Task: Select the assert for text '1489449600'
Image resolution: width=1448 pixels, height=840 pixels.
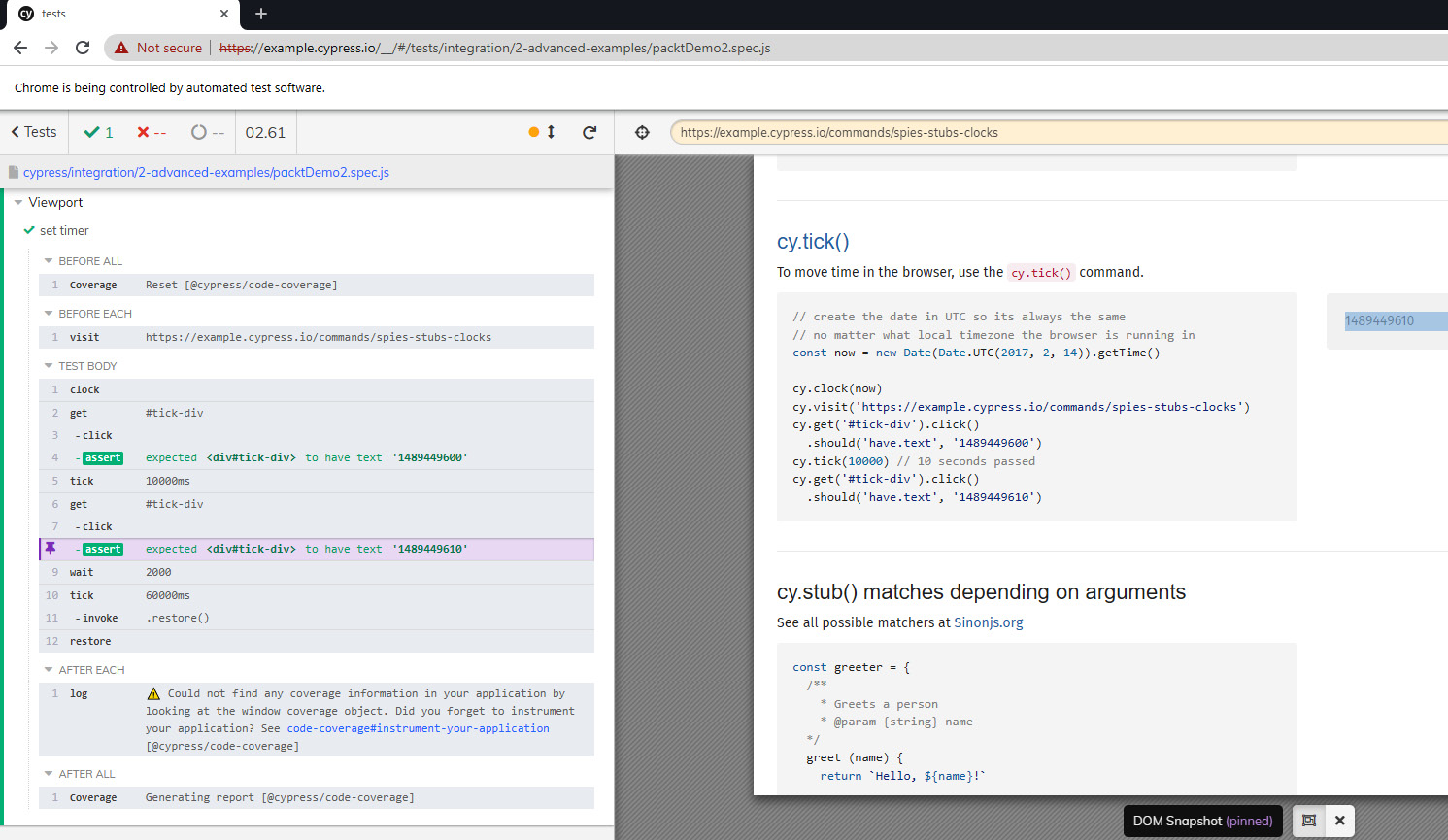Action: (317, 457)
